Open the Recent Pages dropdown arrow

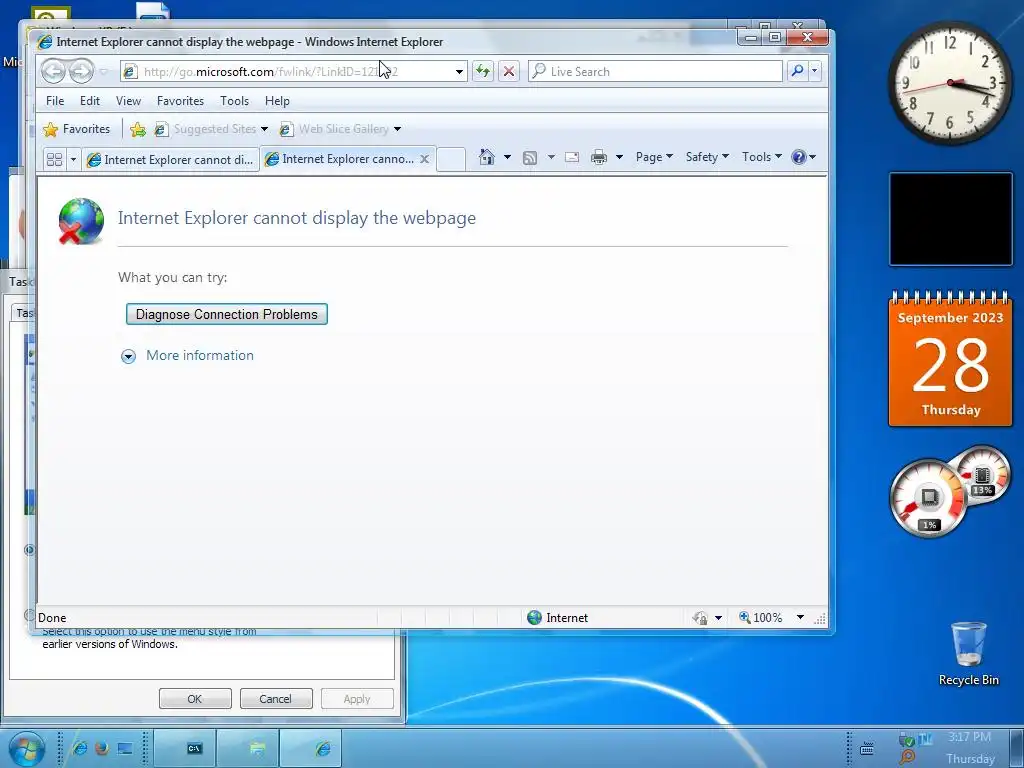103,71
